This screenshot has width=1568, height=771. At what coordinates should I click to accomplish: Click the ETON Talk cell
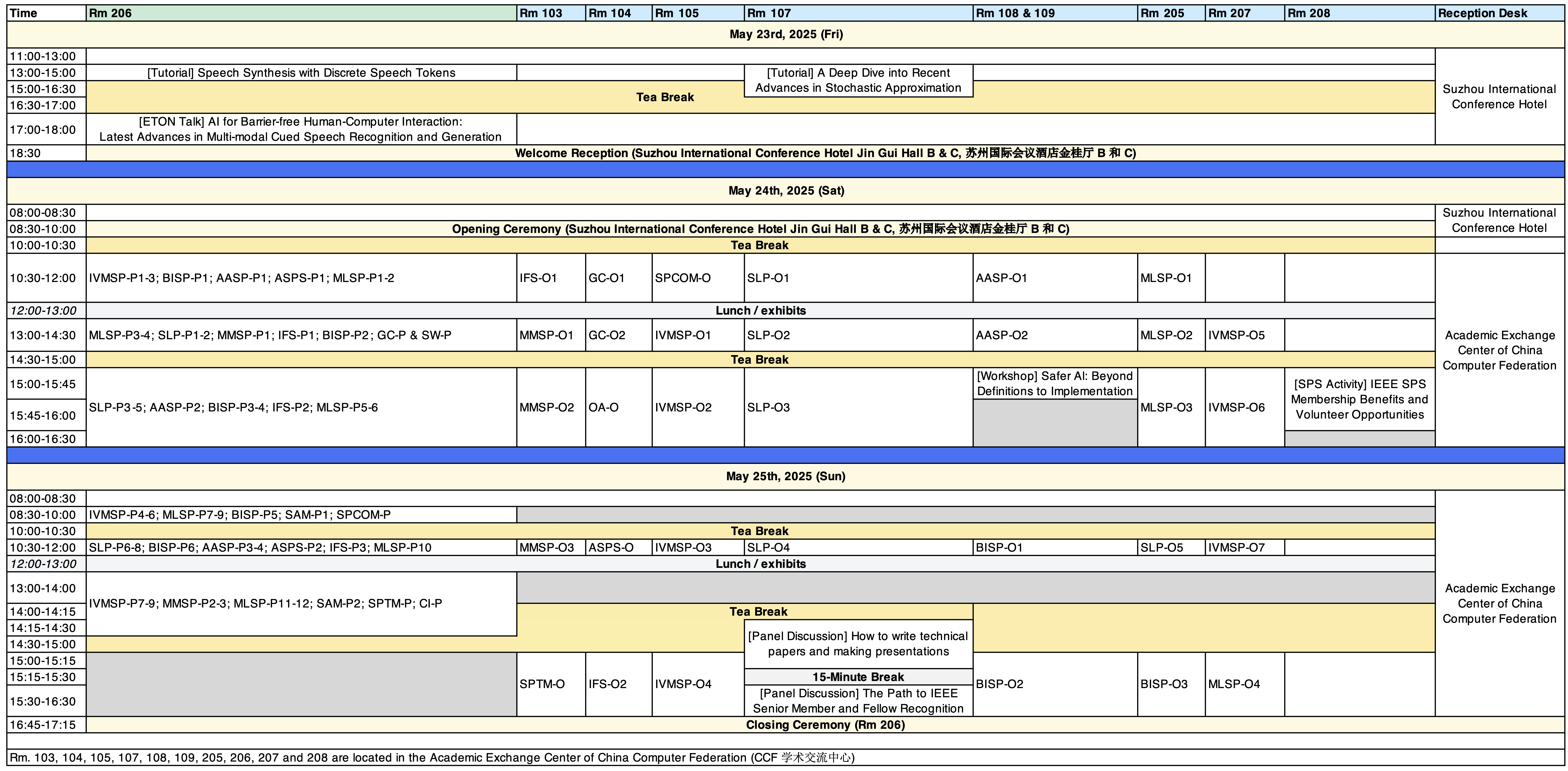tap(301, 129)
